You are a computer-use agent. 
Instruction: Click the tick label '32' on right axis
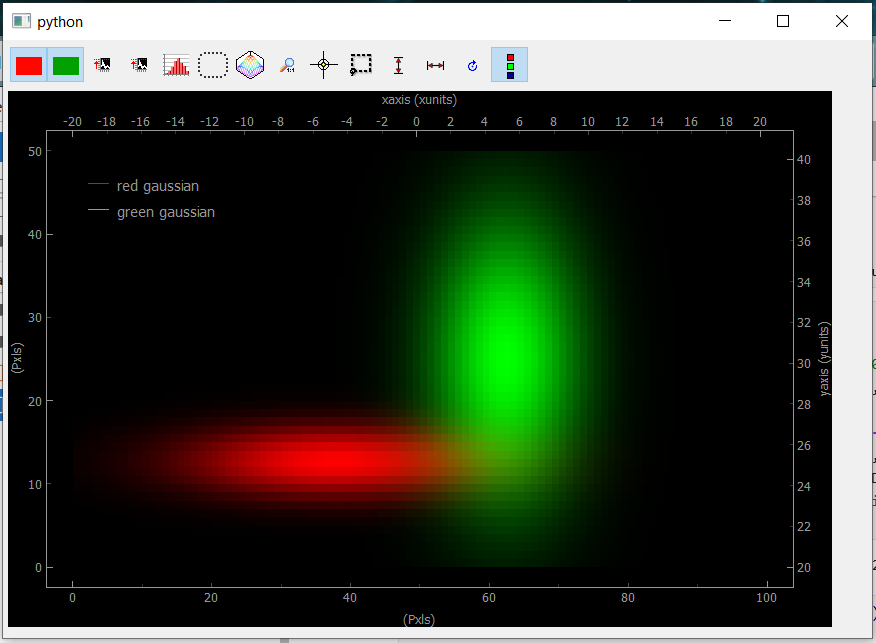(x=803, y=323)
